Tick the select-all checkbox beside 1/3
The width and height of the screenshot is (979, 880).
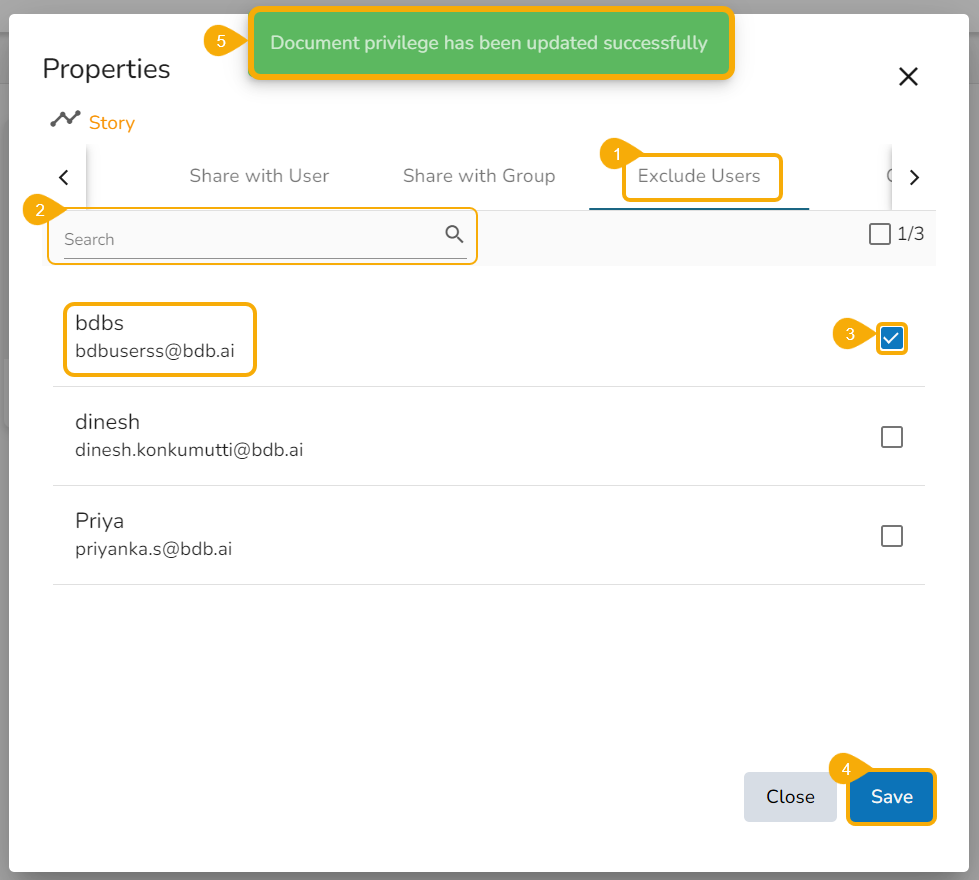pos(879,234)
